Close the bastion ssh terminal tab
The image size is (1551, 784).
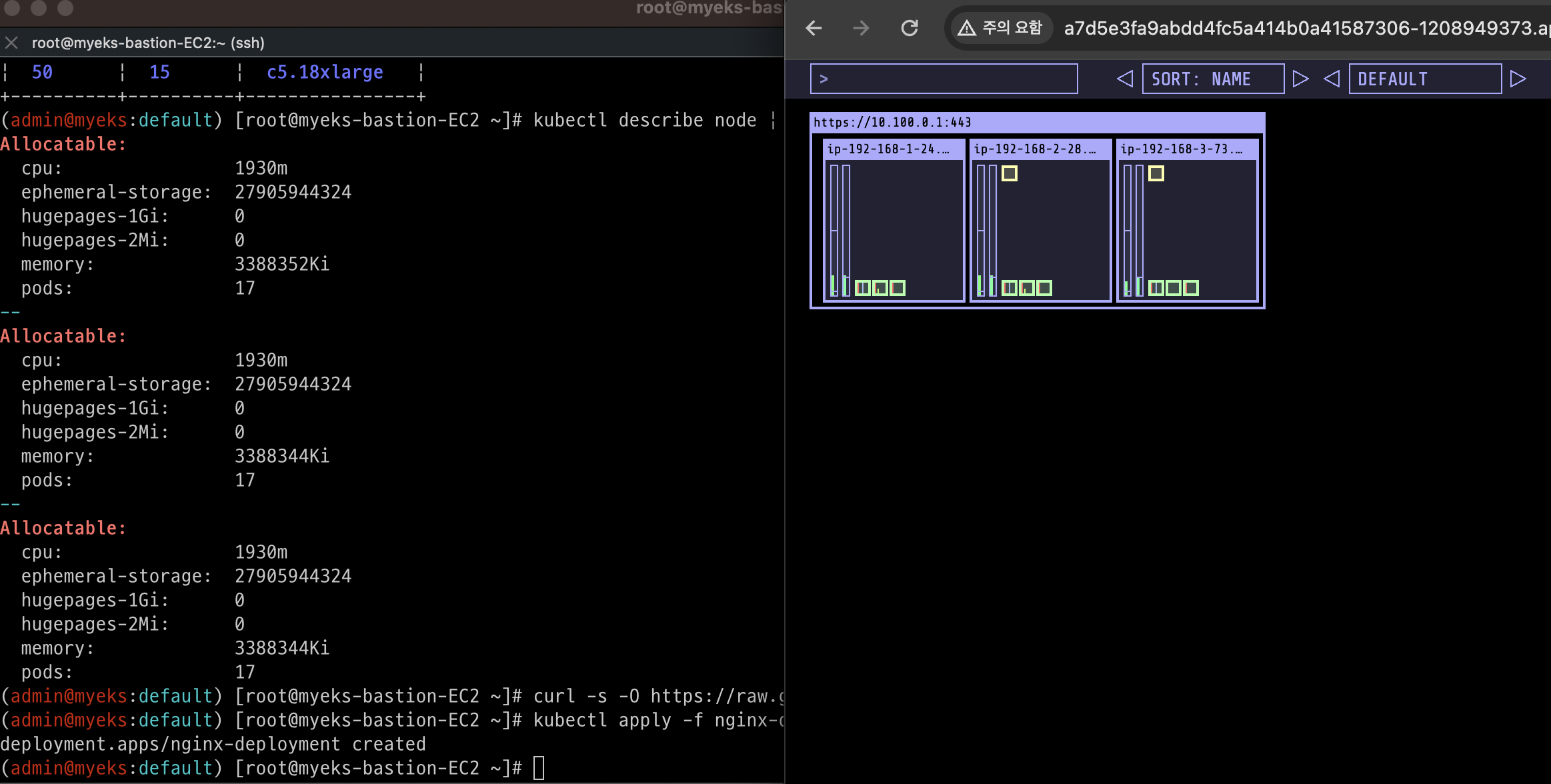tap(11, 43)
